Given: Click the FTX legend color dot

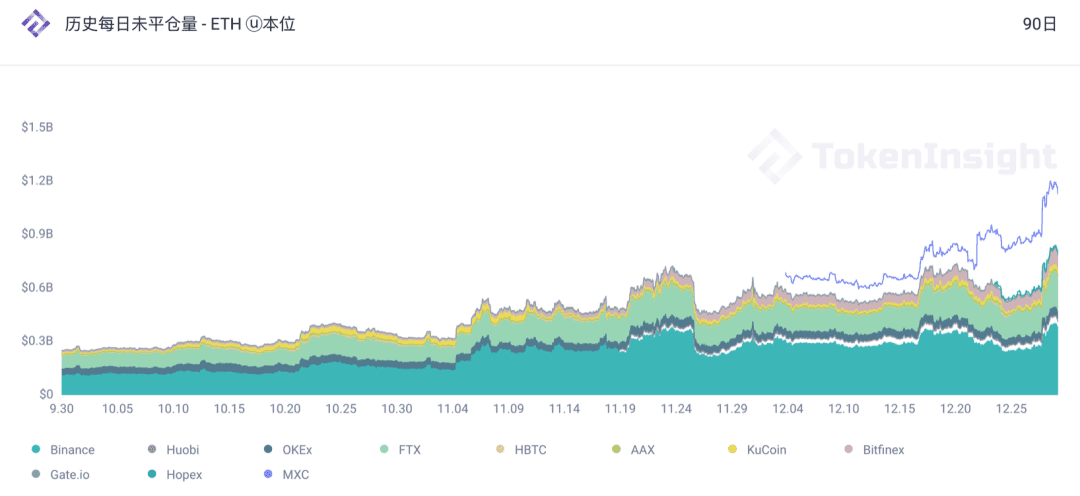Looking at the screenshot, I should [x=384, y=450].
